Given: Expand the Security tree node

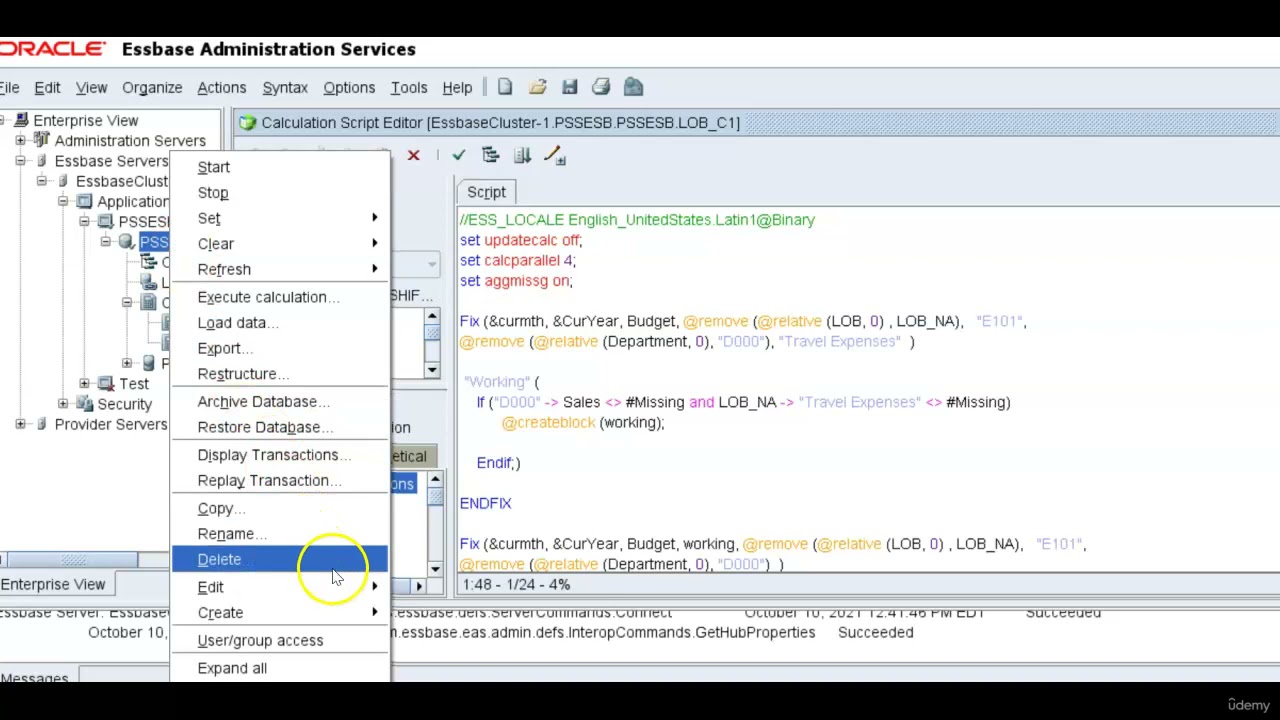Looking at the screenshot, I should (x=63, y=404).
